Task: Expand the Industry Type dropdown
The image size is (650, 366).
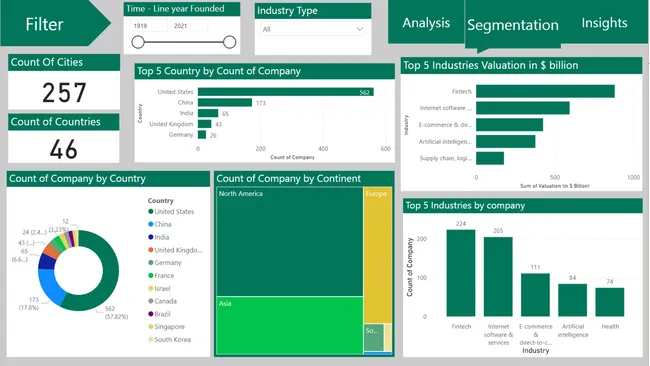Action: pos(313,29)
